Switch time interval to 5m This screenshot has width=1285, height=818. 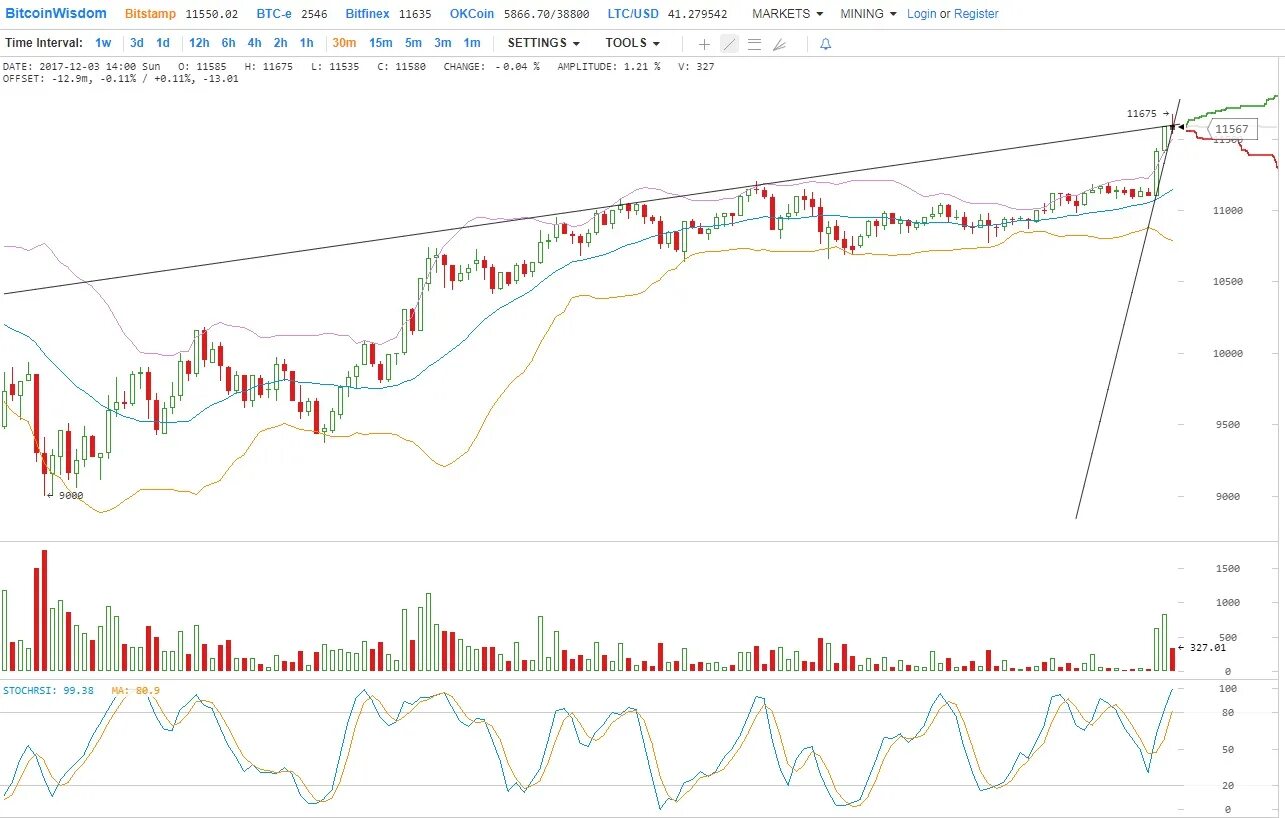click(x=413, y=43)
